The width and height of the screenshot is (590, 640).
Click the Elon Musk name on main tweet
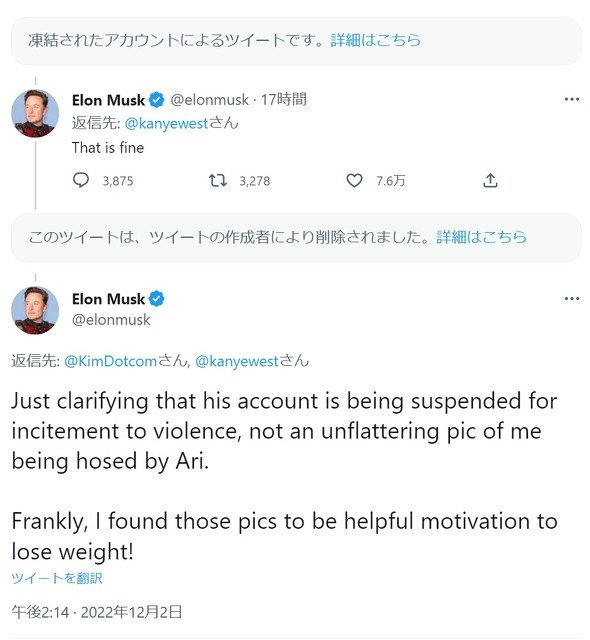point(108,299)
